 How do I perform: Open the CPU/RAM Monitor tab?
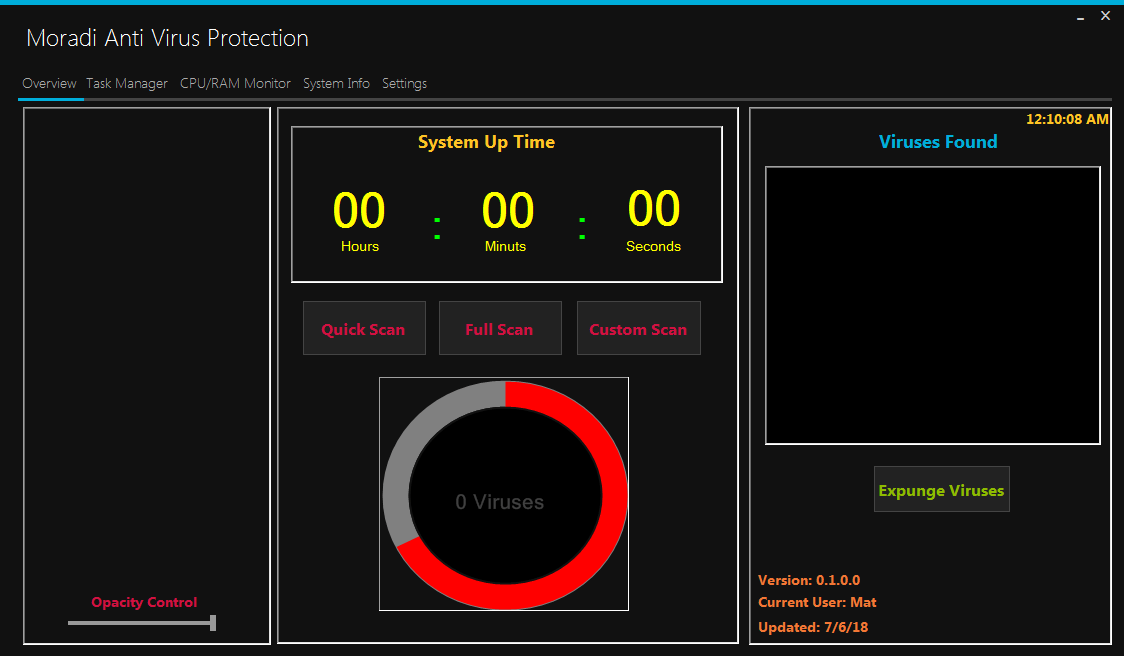tap(235, 83)
